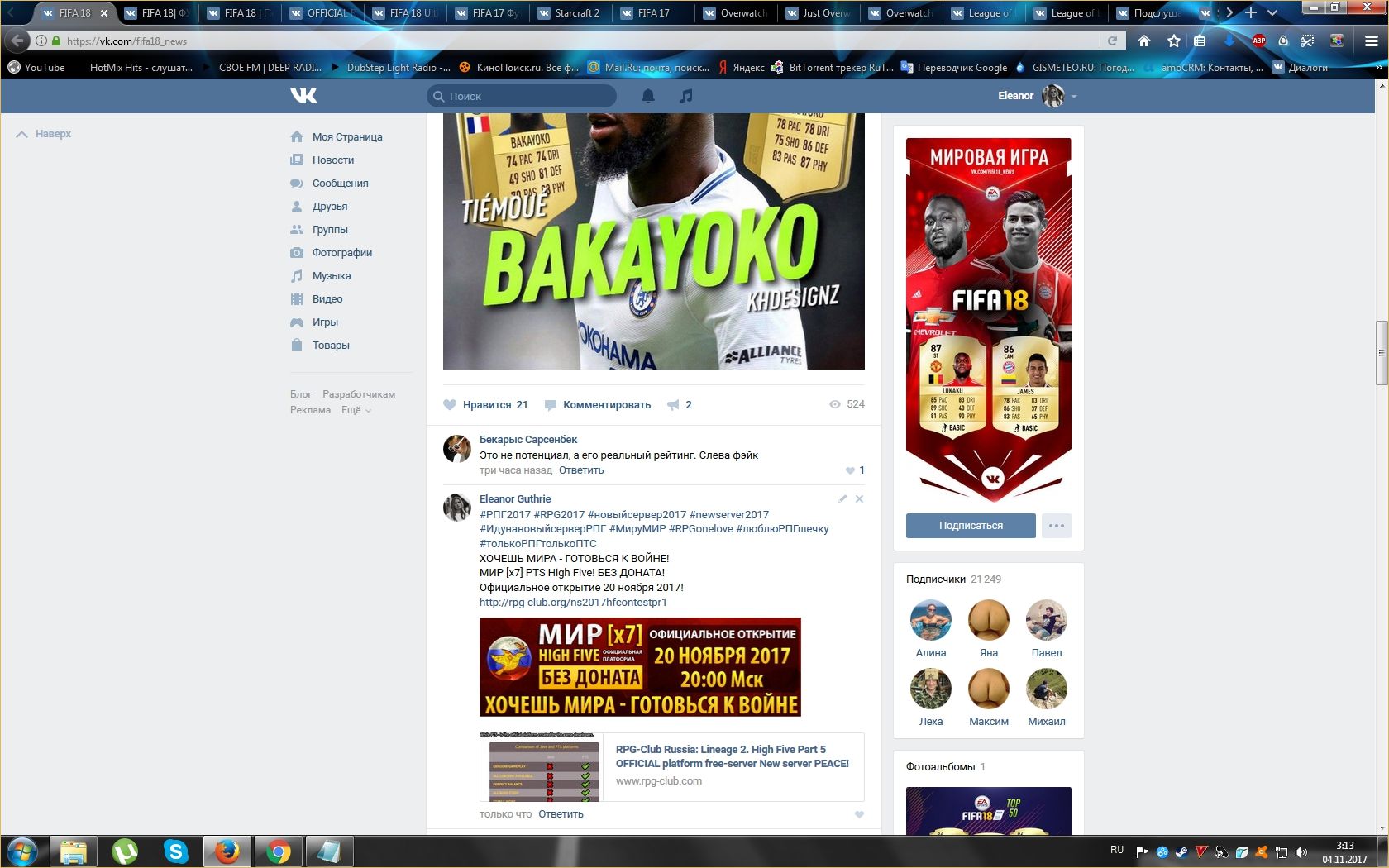1389x868 pixels.
Task: Open Музыка in the sidebar
Action: [x=321, y=276]
